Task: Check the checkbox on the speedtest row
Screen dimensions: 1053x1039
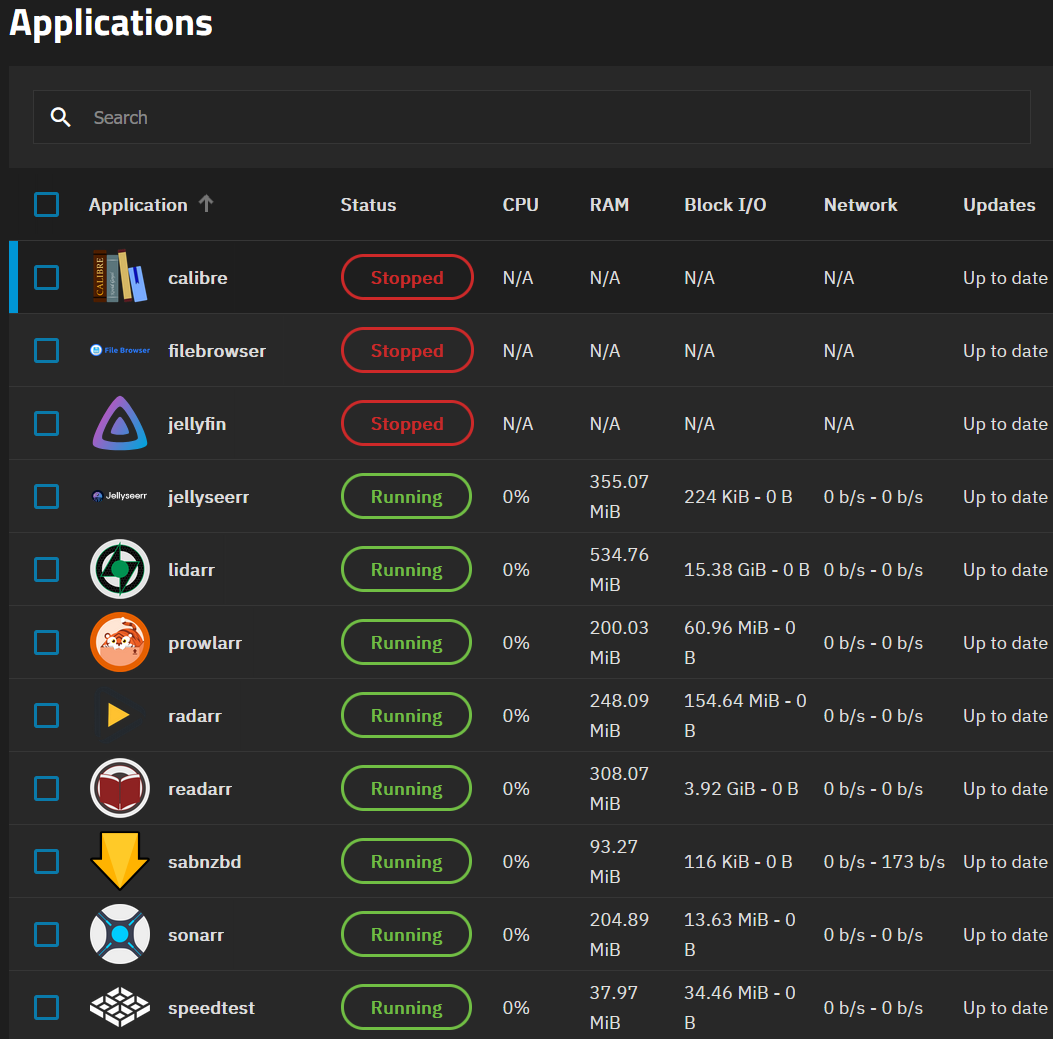Action: 46,1007
